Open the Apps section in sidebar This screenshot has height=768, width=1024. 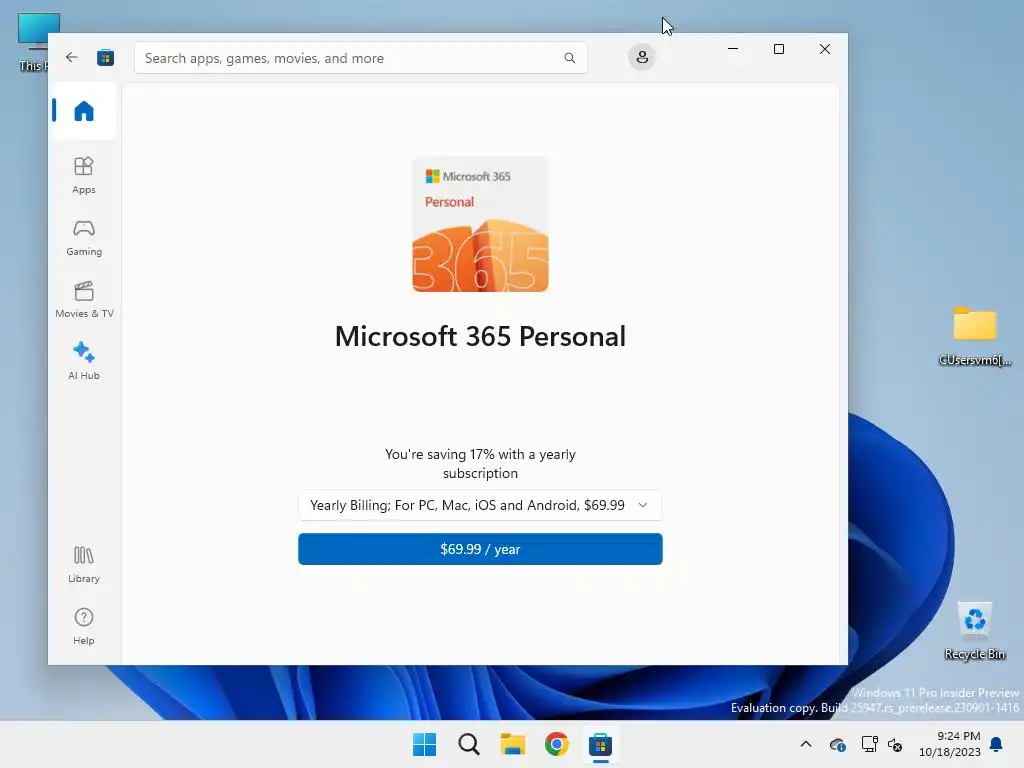tap(84, 175)
